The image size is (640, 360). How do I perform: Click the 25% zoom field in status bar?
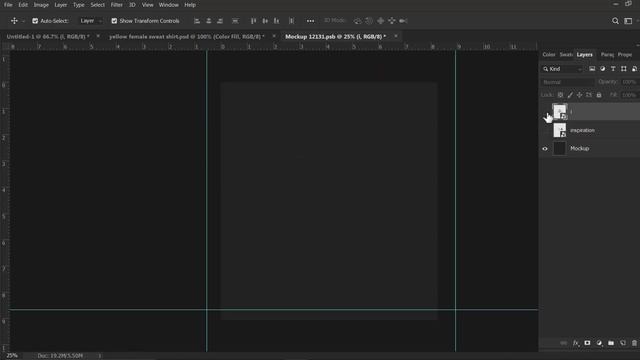click(x=12, y=356)
